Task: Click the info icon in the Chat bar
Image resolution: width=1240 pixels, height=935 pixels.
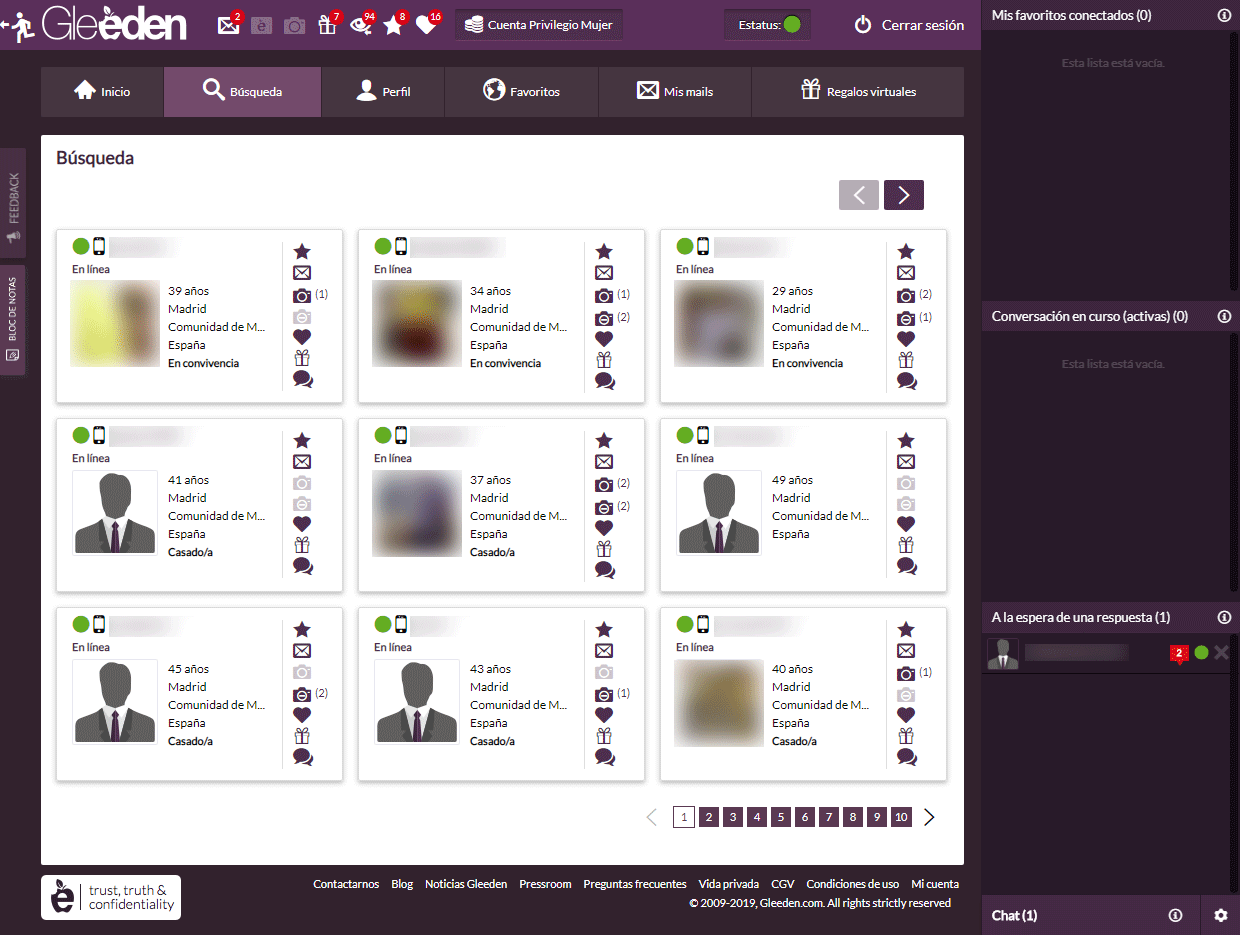Action: click(1176, 915)
